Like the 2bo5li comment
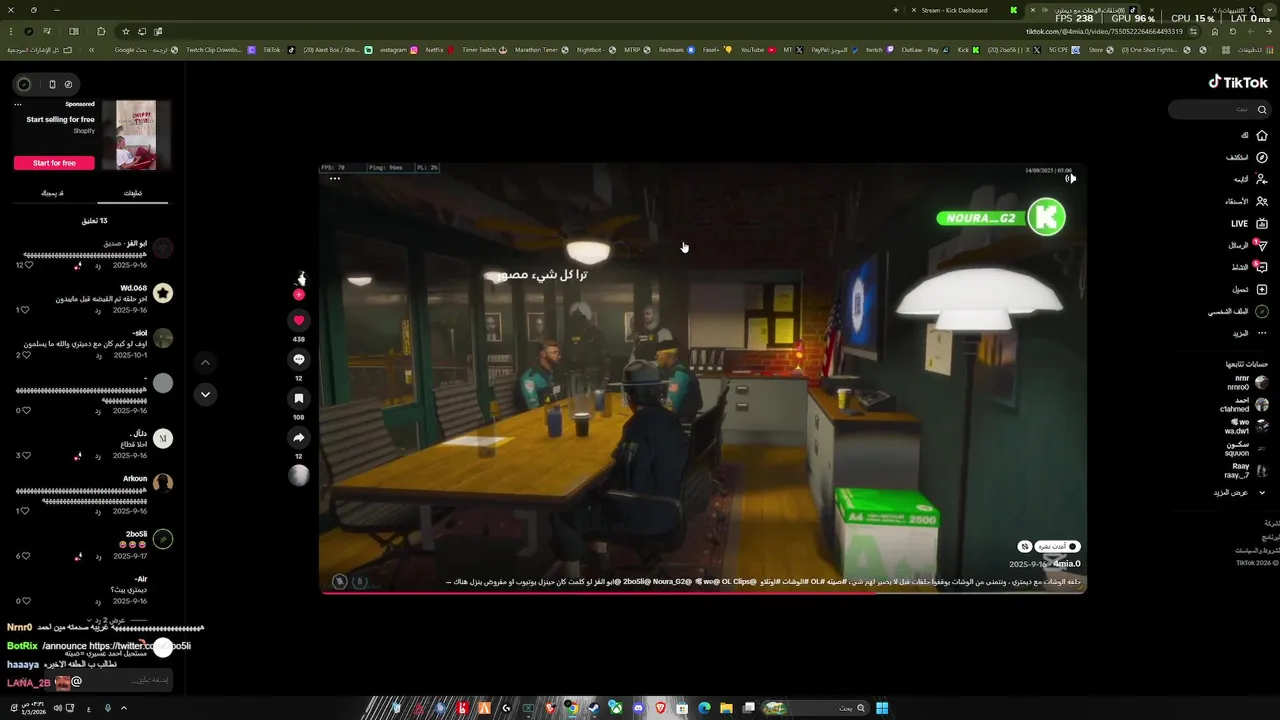 (x=25, y=556)
